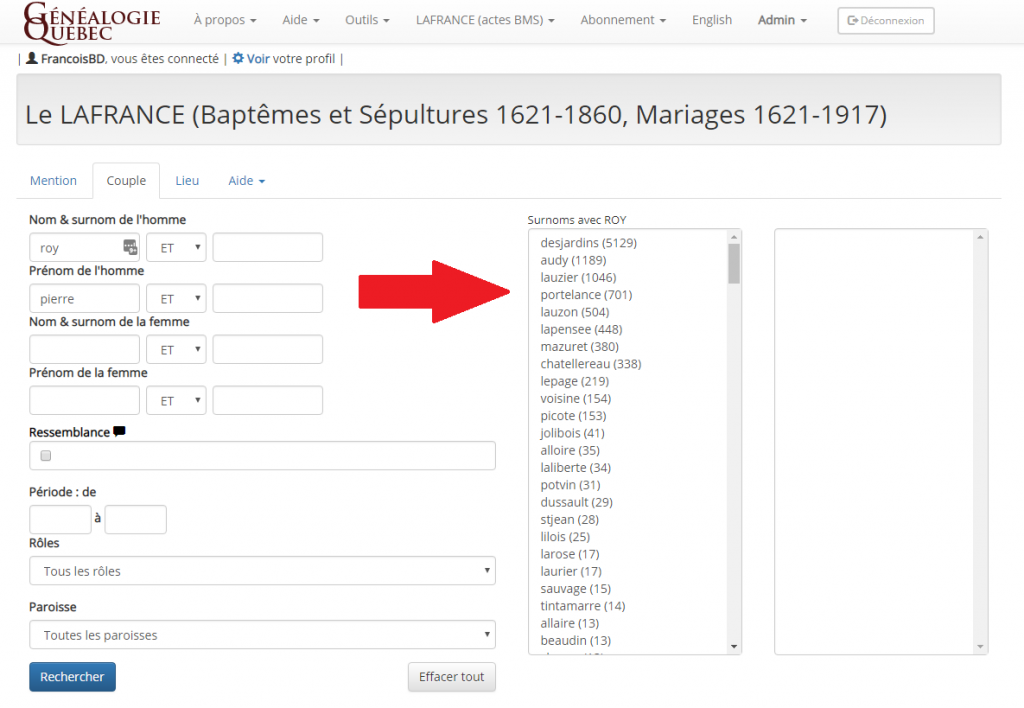This screenshot has height=708, width=1024.
Task: Open the Admin dropdown menu
Action: 782,20
